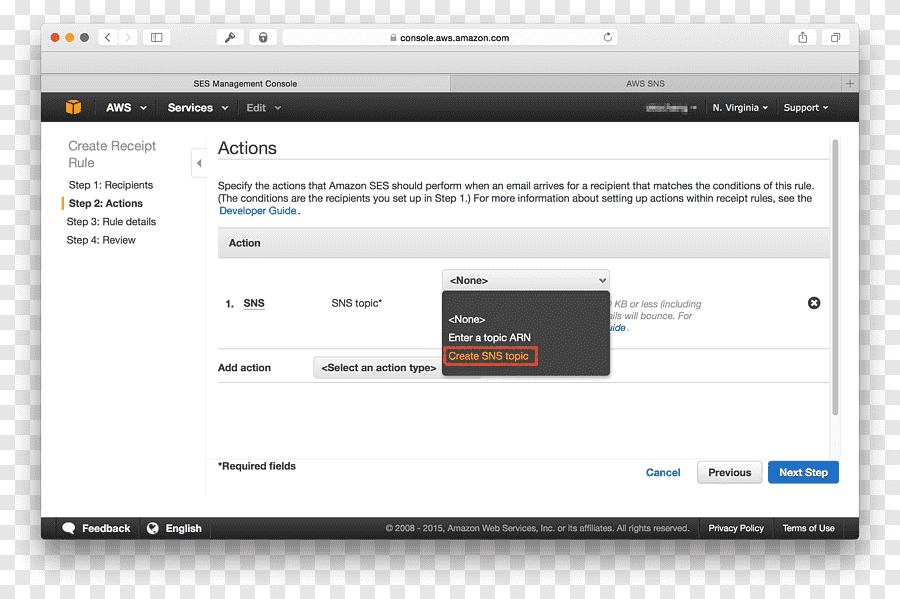Open the Safari share icon
The image size is (900, 599).
(x=802, y=37)
